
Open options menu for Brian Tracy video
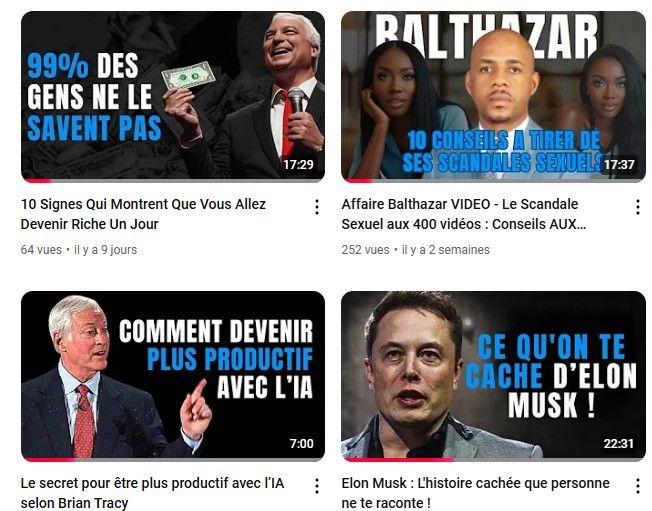pos(317,486)
